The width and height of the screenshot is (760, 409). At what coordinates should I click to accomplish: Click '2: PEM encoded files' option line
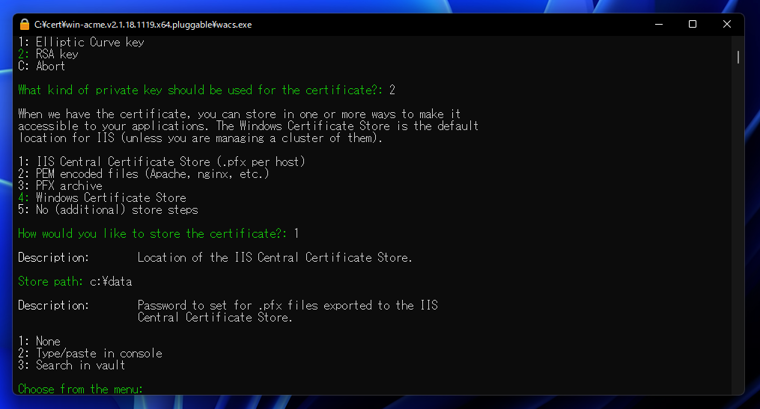pos(143,174)
